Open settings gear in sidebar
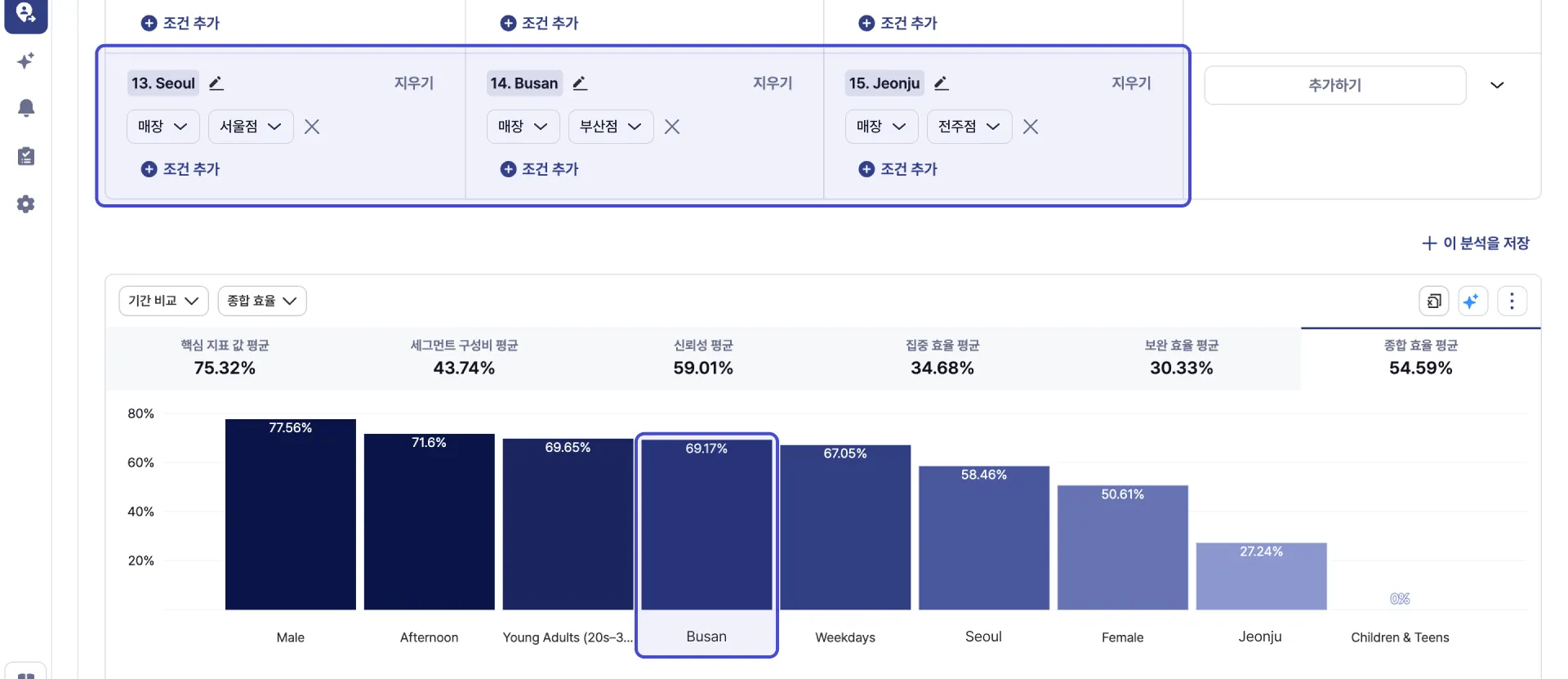Viewport: 1568px width, 679px height. [x=25, y=204]
